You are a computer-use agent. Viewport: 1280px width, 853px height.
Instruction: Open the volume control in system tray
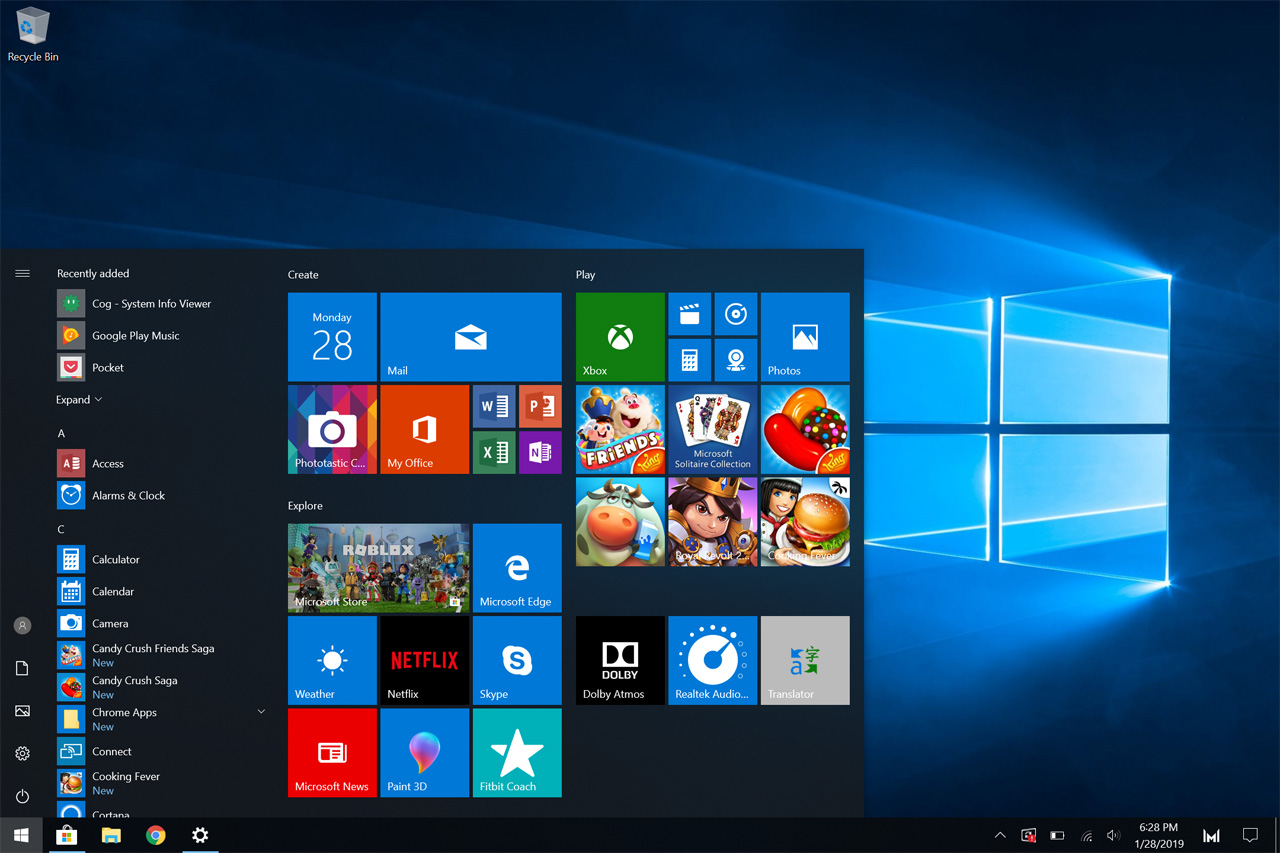[x=1113, y=835]
